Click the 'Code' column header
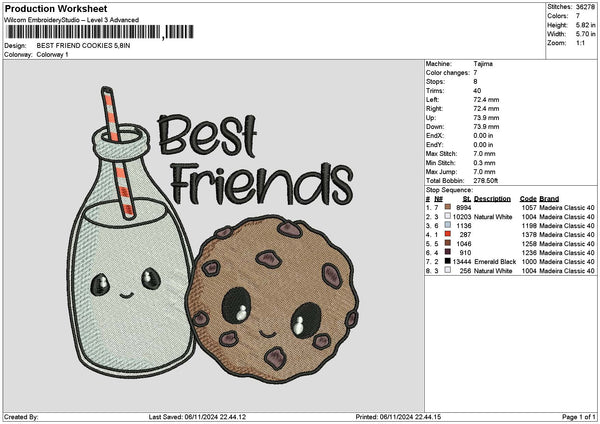 pyautogui.click(x=528, y=199)
